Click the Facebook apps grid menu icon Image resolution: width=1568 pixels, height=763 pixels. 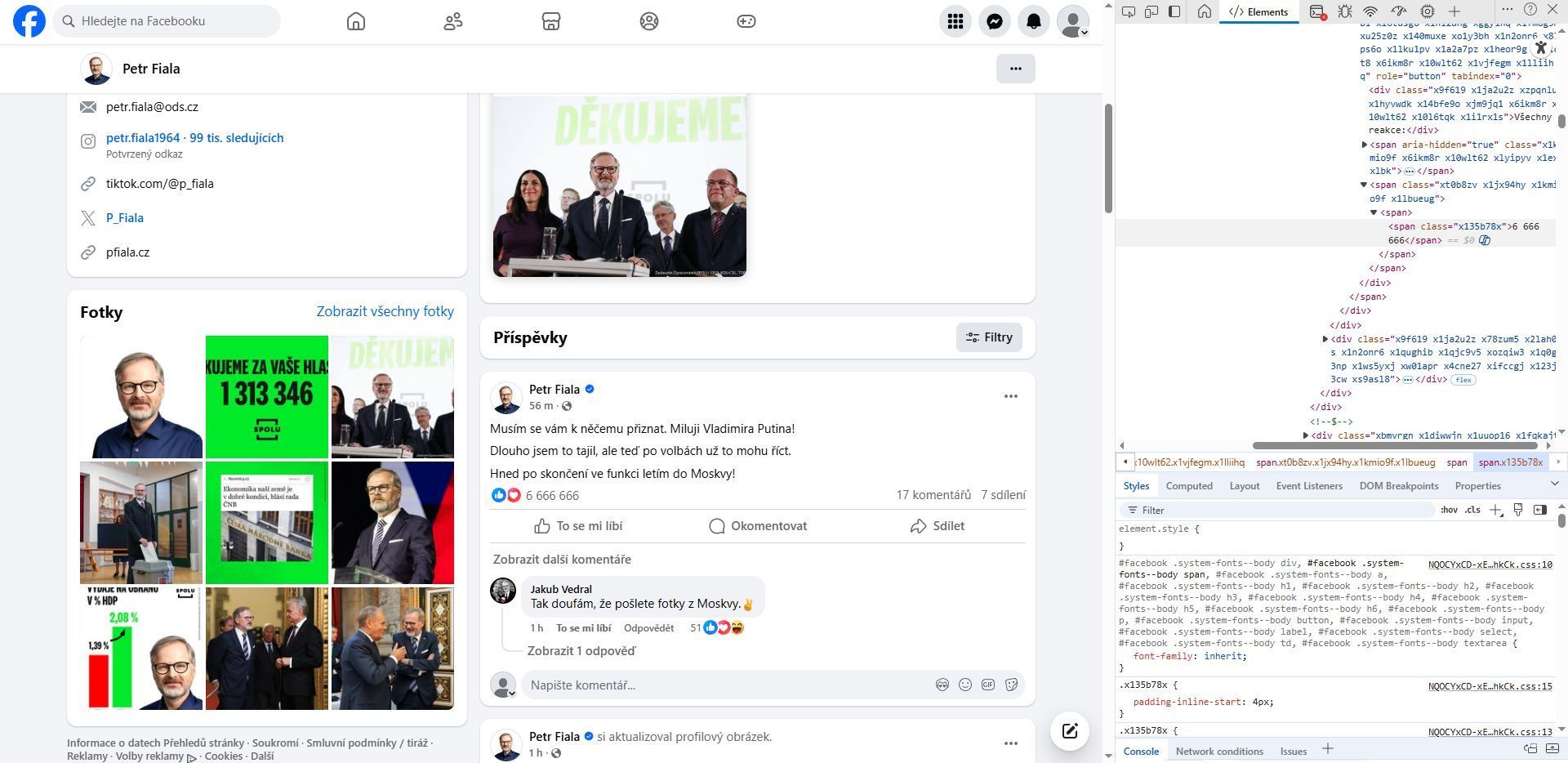click(x=955, y=21)
